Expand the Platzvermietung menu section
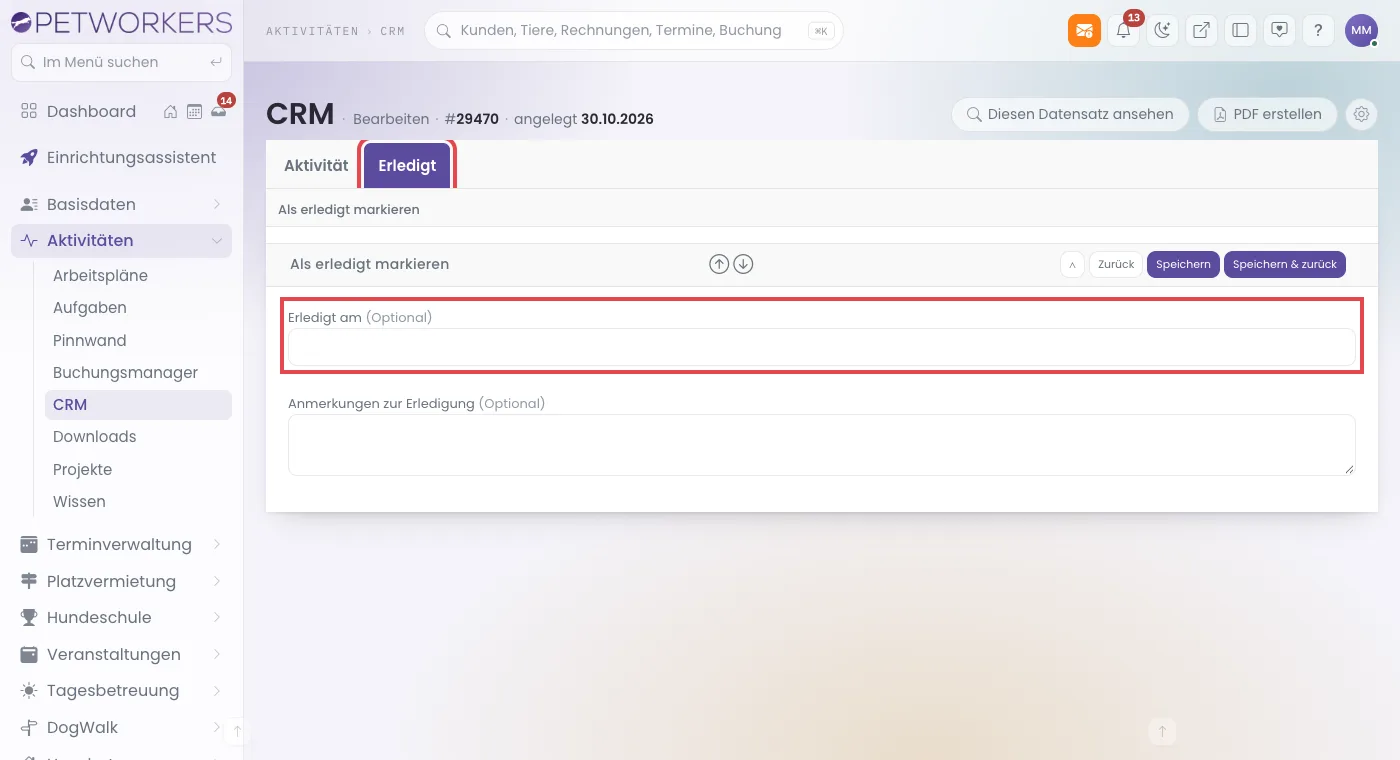The image size is (1400, 760). pyautogui.click(x=121, y=581)
